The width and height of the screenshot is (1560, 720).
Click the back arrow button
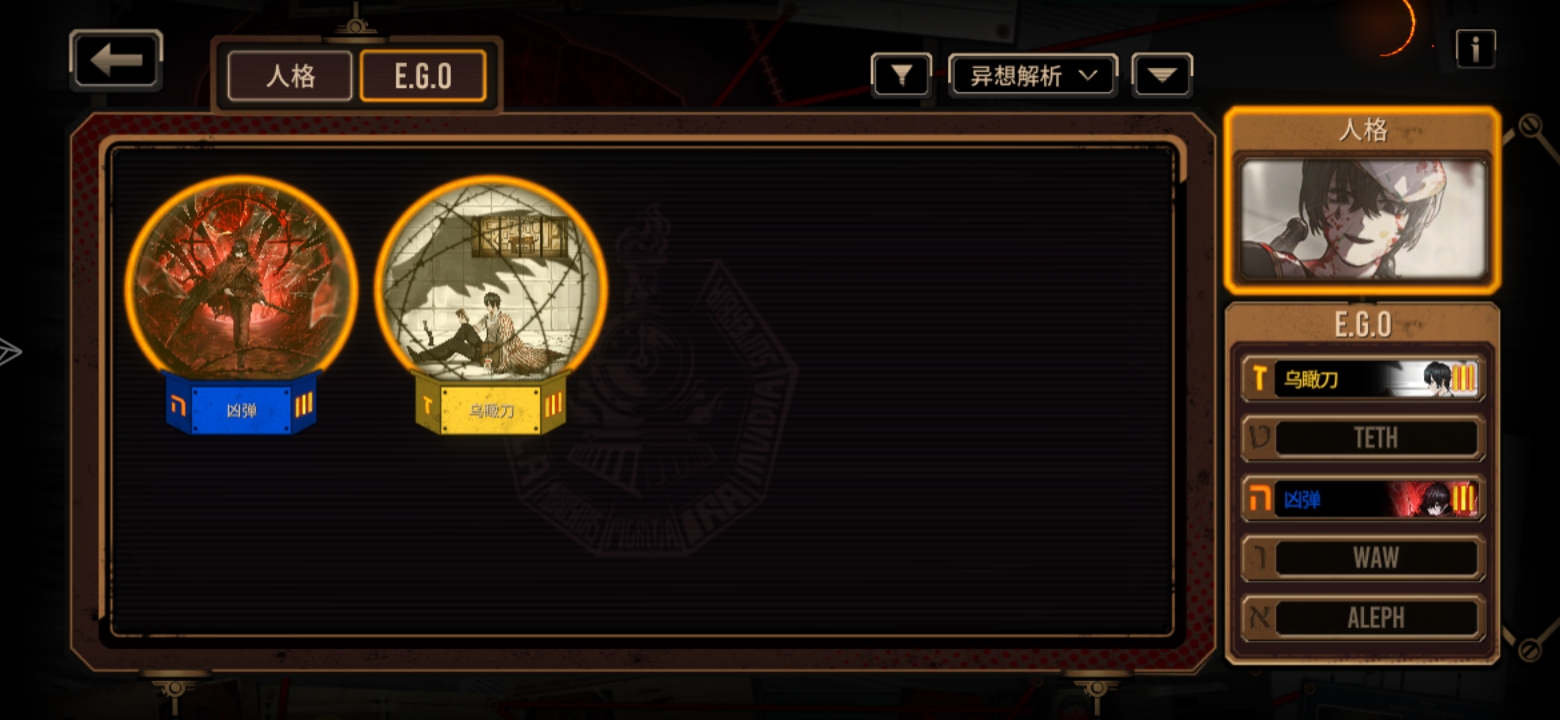[116, 60]
